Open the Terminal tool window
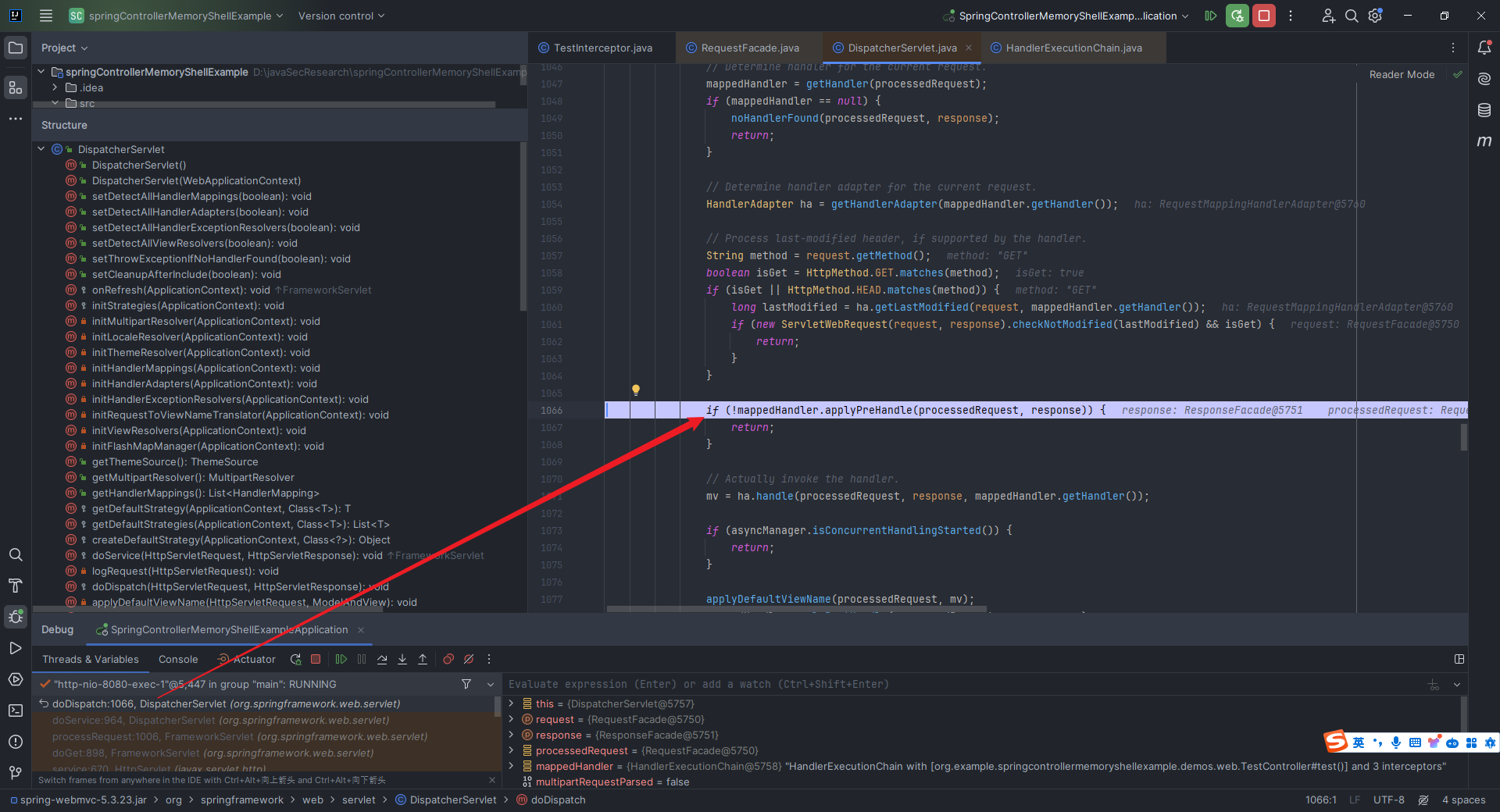Screen dimensions: 1500x812 click(x=16, y=710)
